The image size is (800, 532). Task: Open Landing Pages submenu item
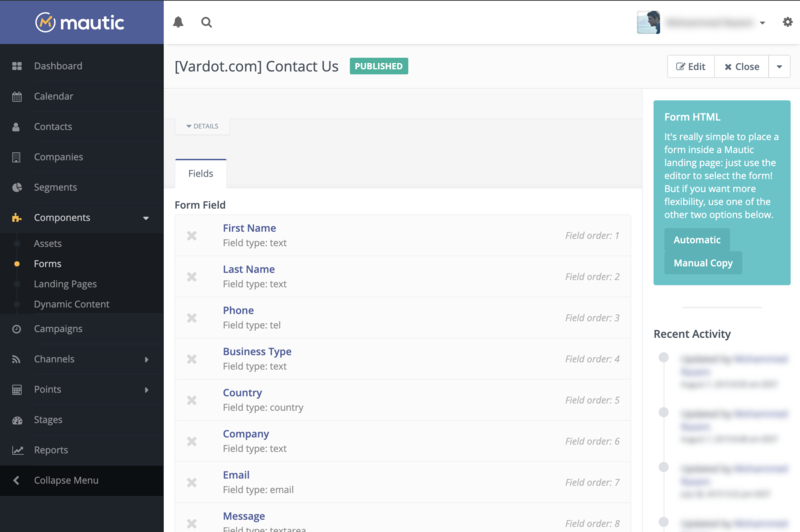click(65, 284)
